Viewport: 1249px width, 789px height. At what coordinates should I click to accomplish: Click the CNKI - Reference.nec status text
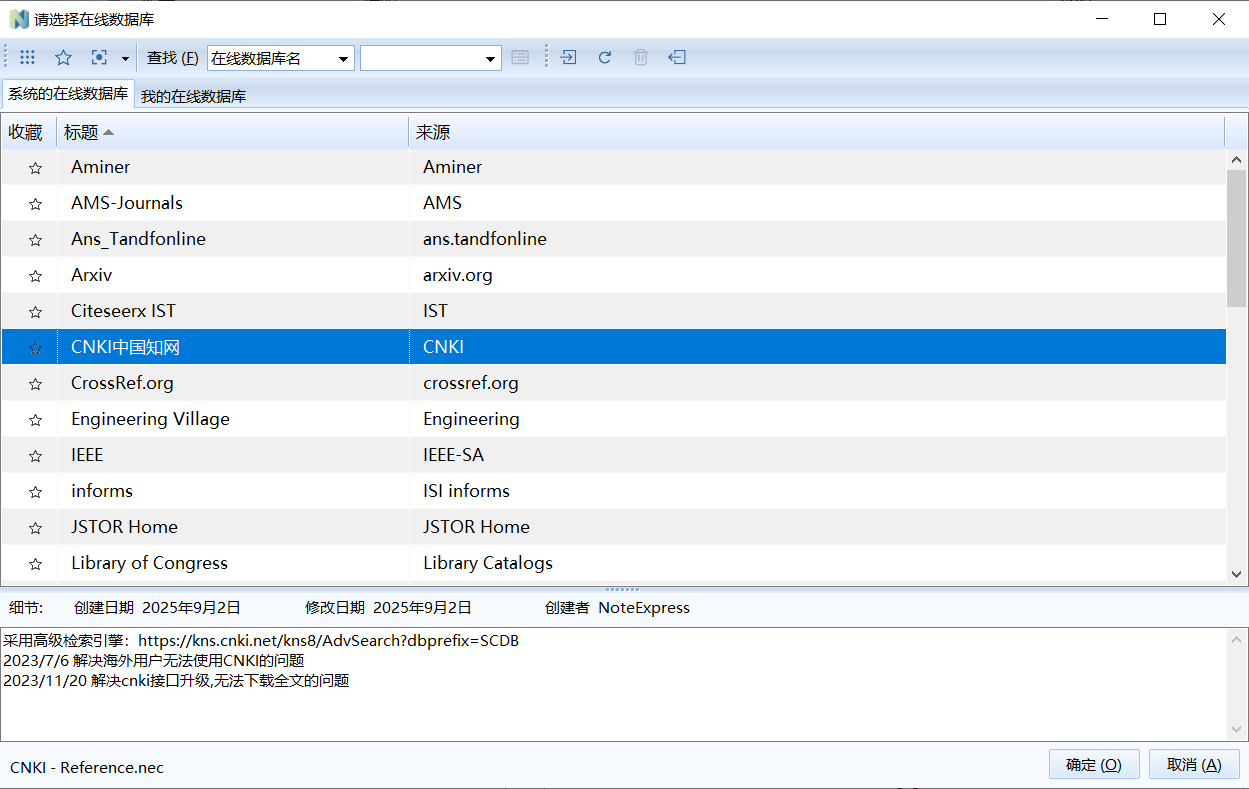[87, 768]
